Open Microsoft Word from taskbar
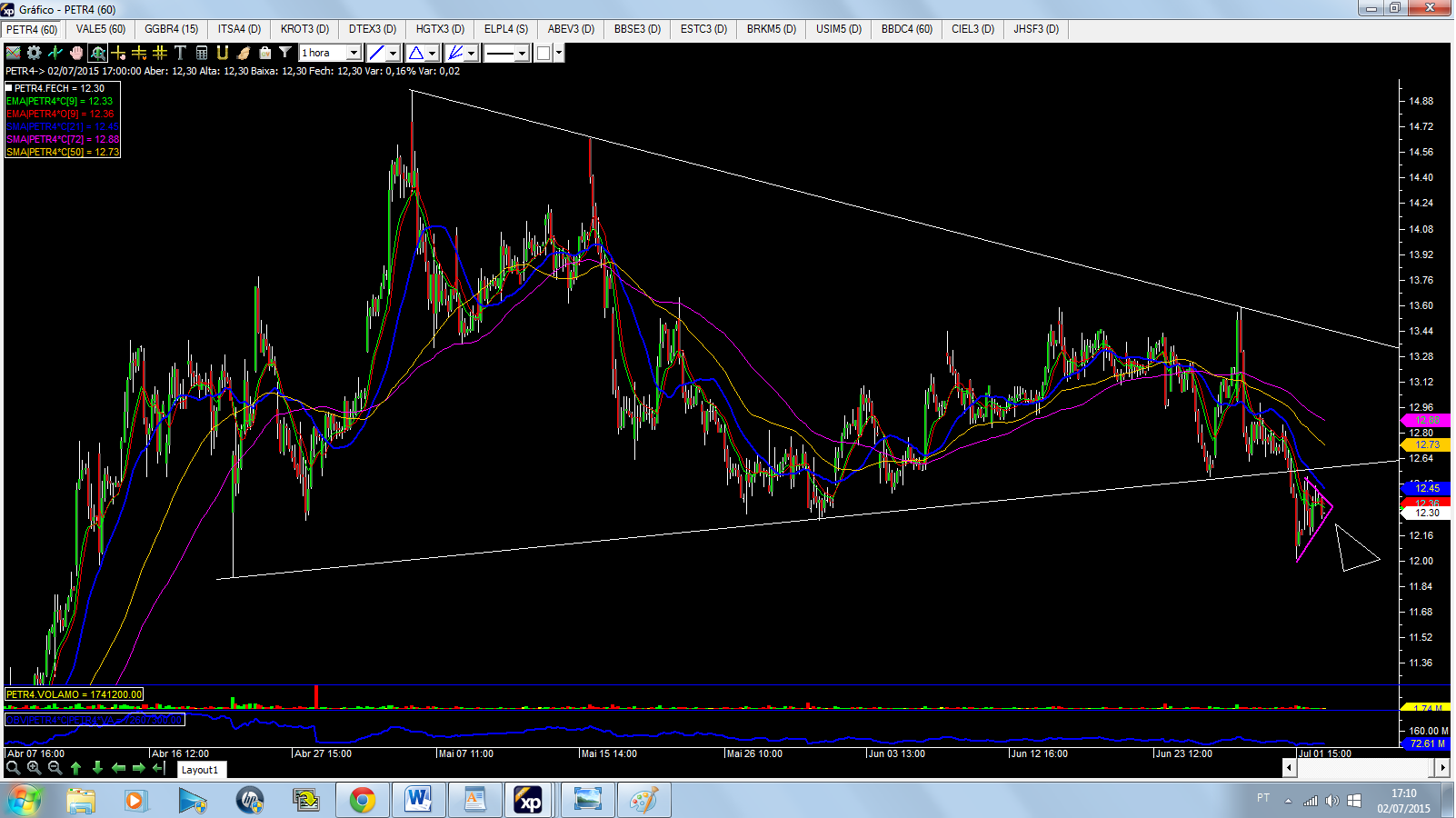Viewport: 1456px width, 818px height. [418, 801]
